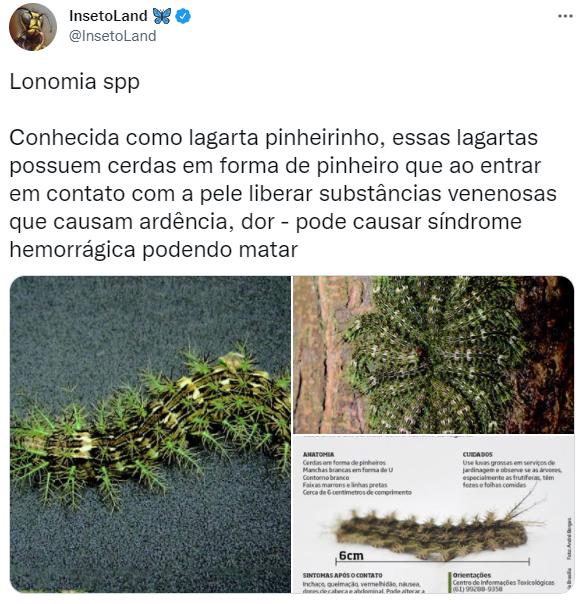Click the blue verified badge icon
This screenshot has width=586, height=604.
(x=183, y=16)
